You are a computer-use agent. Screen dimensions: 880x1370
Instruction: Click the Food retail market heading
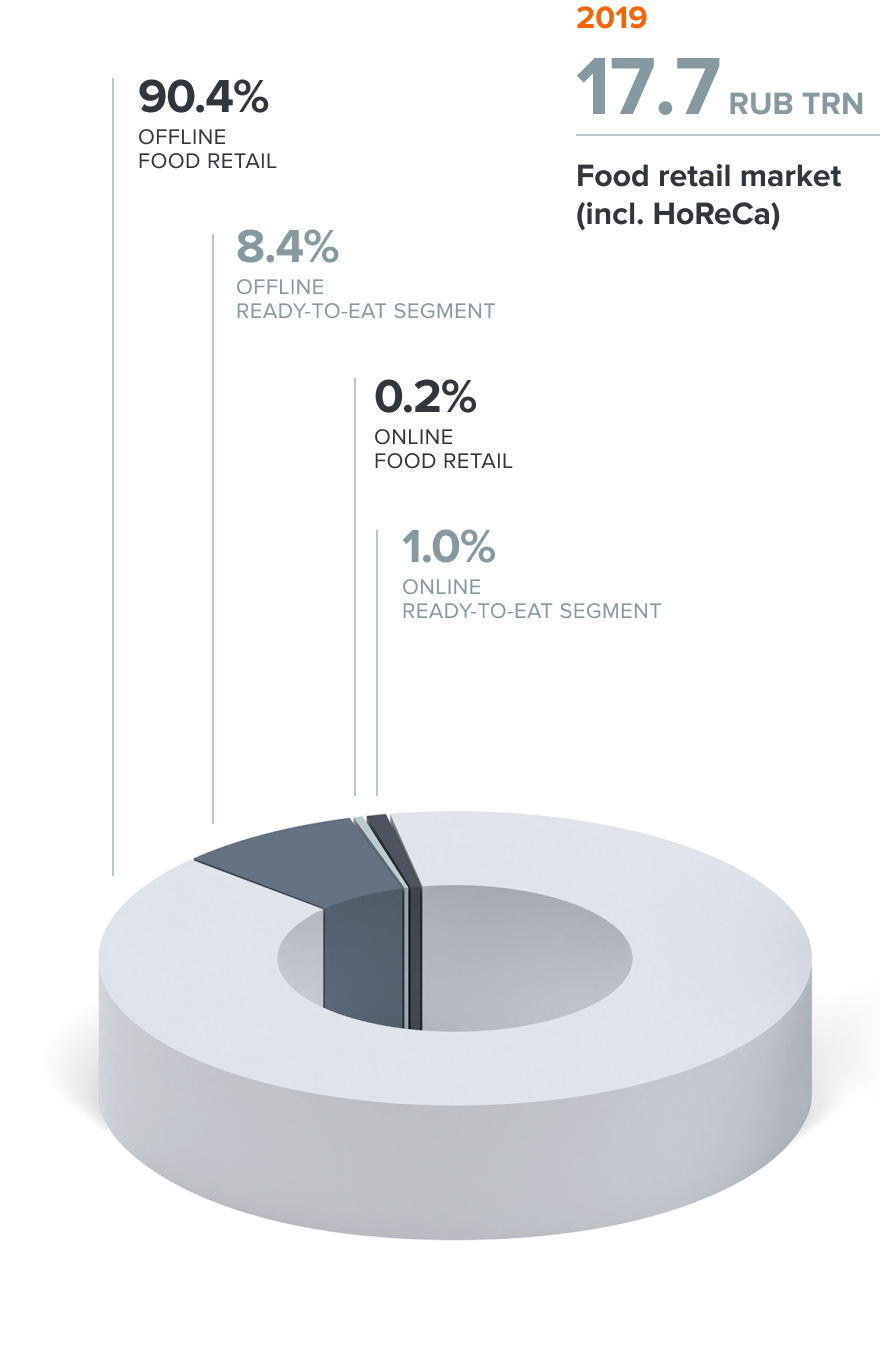coord(708,176)
